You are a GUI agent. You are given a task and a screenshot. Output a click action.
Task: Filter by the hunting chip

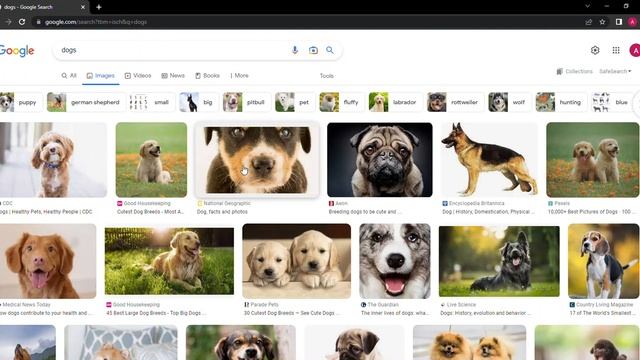click(562, 102)
